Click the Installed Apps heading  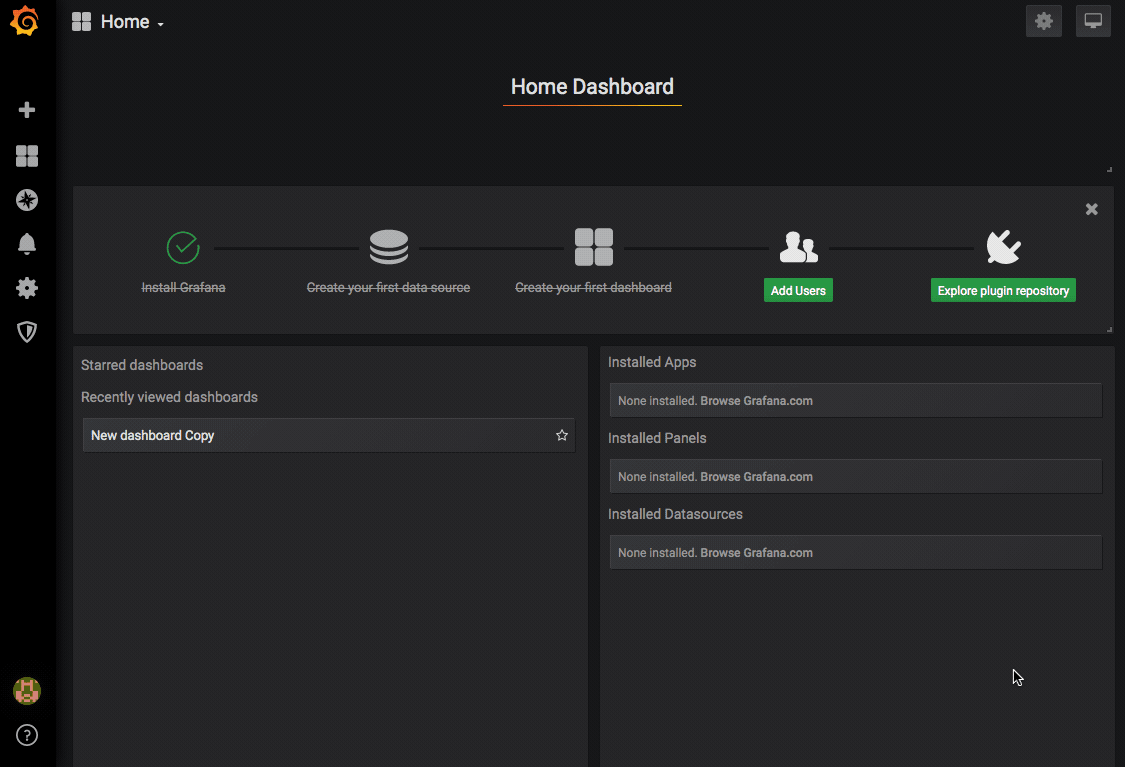652,362
